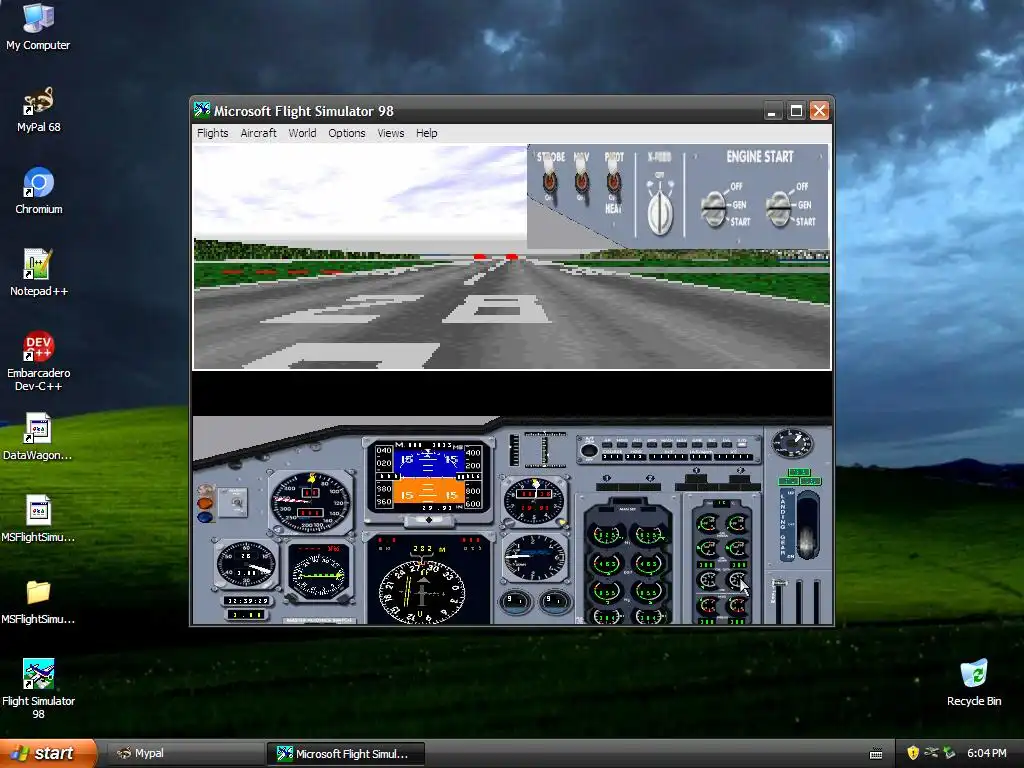The height and width of the screenshot is (768, 1024).
Task: Click the attitude indicator display
Action: coord(428,477)
